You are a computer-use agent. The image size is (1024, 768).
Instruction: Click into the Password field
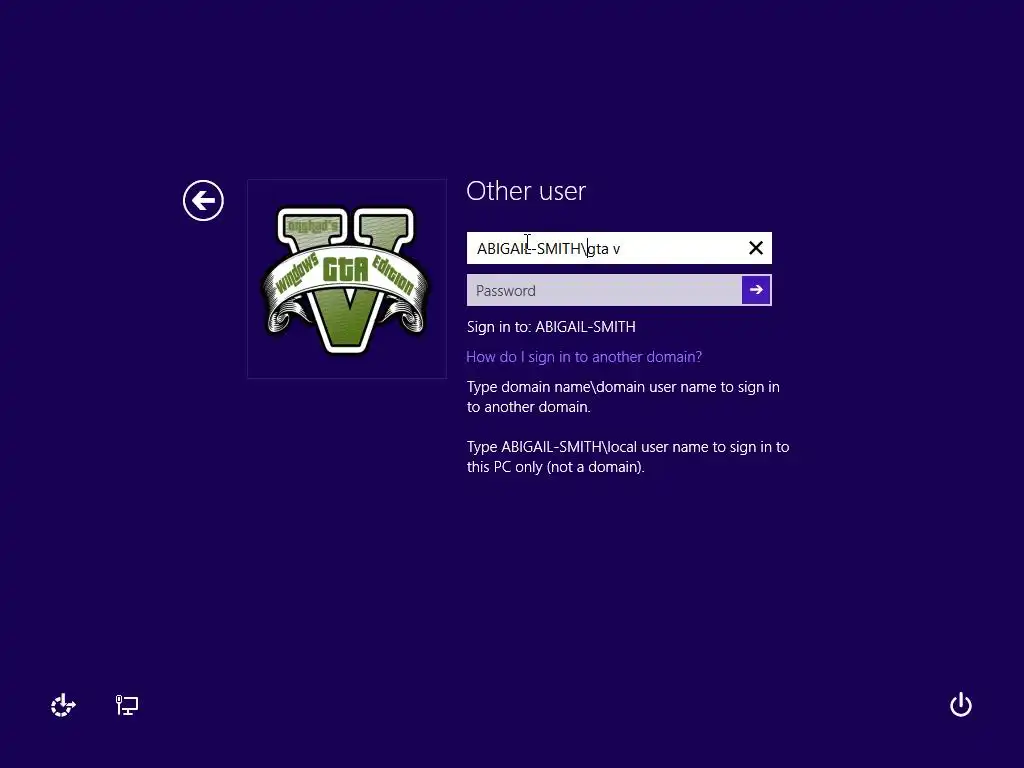pyautogui.click(x=604, y=290)
